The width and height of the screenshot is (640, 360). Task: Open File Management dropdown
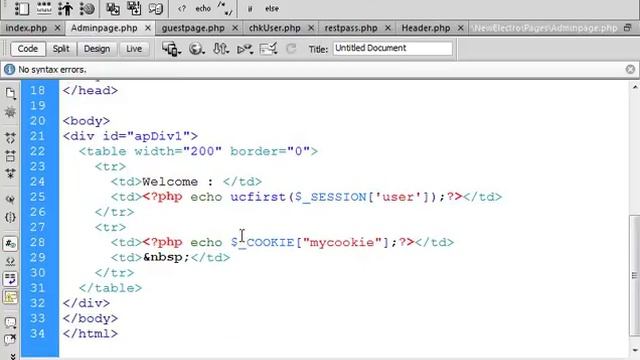coord(221,49)
